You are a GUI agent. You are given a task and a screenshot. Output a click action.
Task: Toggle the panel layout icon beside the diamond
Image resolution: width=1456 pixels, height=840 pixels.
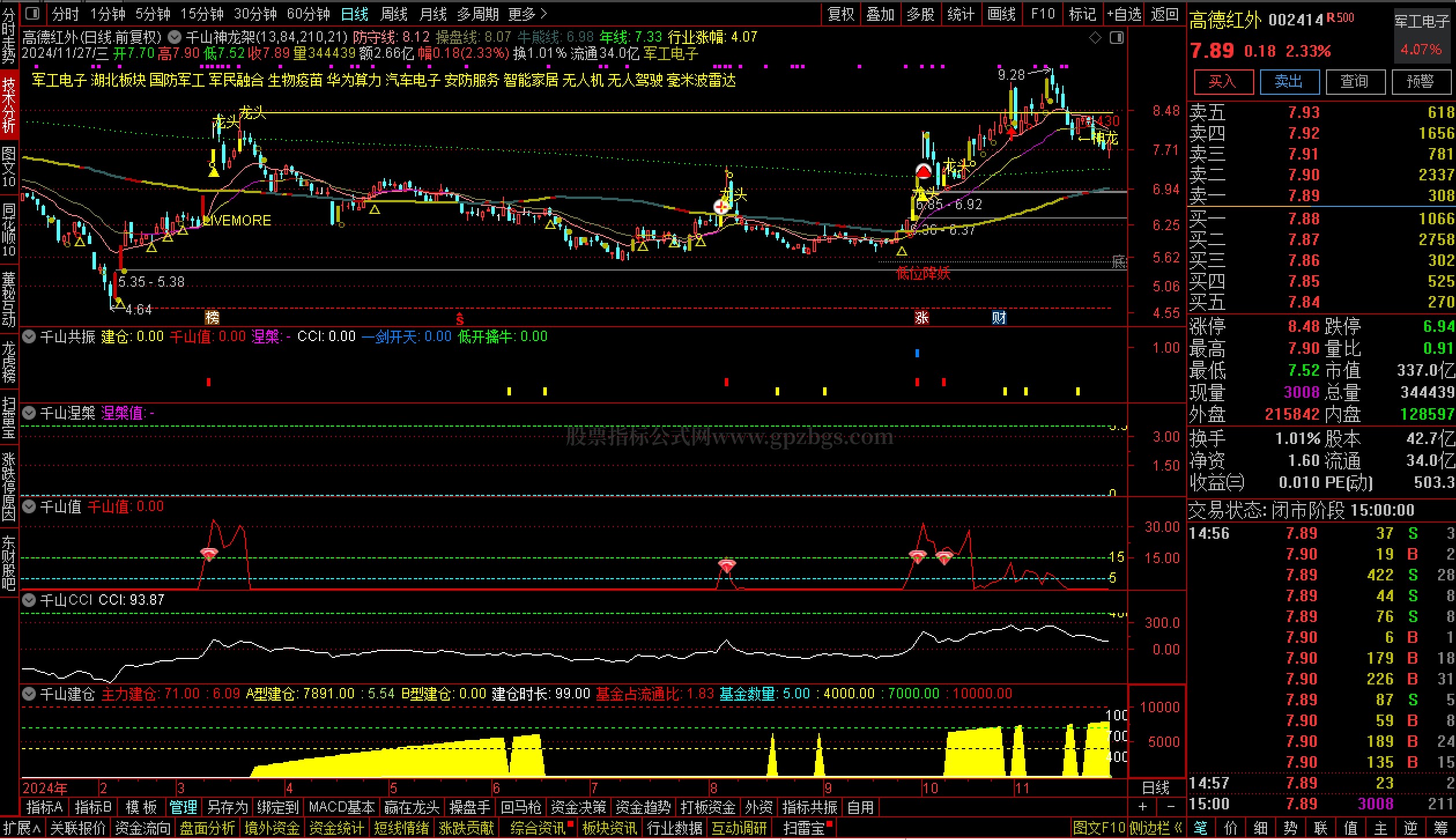[x=1117, y=38]
